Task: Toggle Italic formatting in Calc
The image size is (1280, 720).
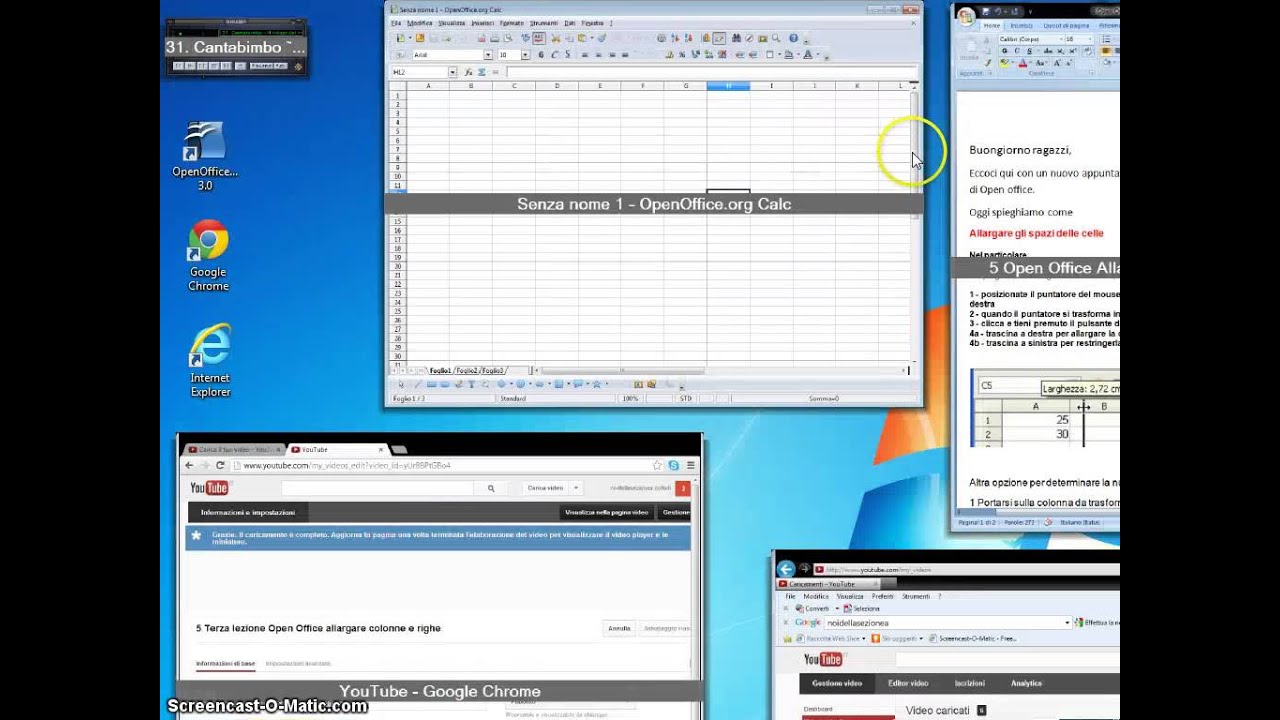Action: click(x=554, y=55)
